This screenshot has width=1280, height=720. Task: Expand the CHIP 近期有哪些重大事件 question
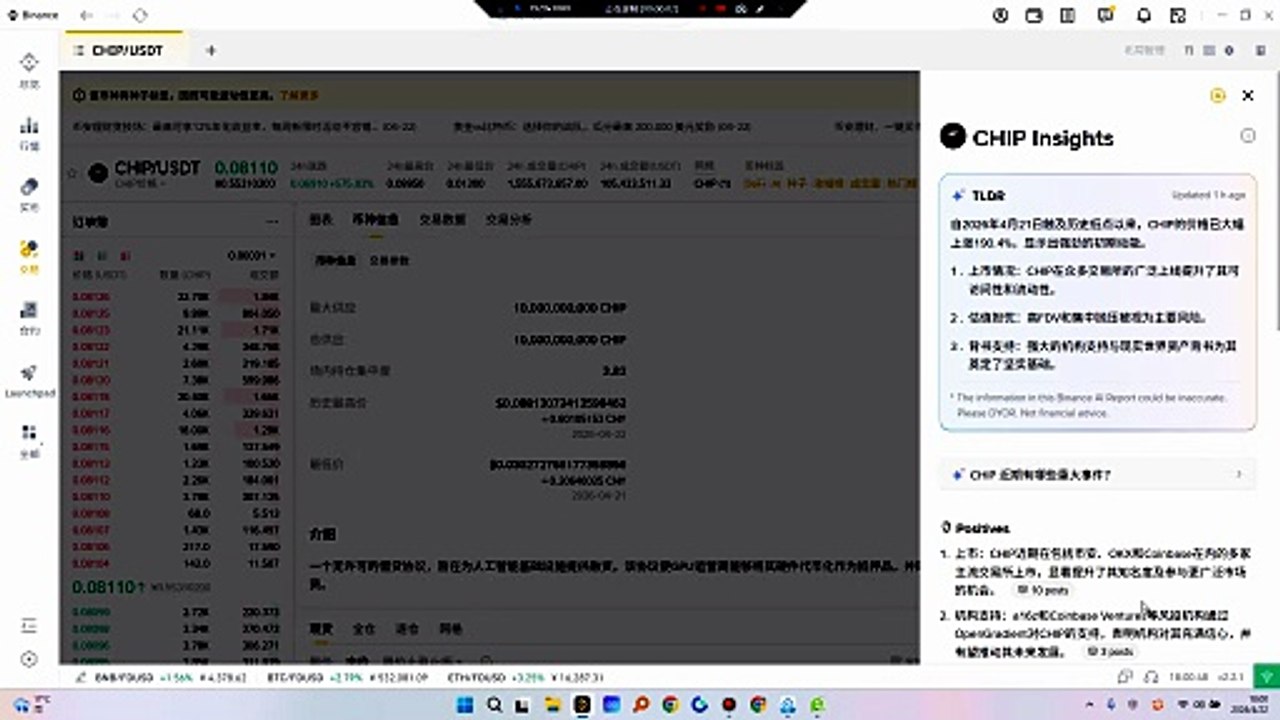click(x=1098, y=475)
